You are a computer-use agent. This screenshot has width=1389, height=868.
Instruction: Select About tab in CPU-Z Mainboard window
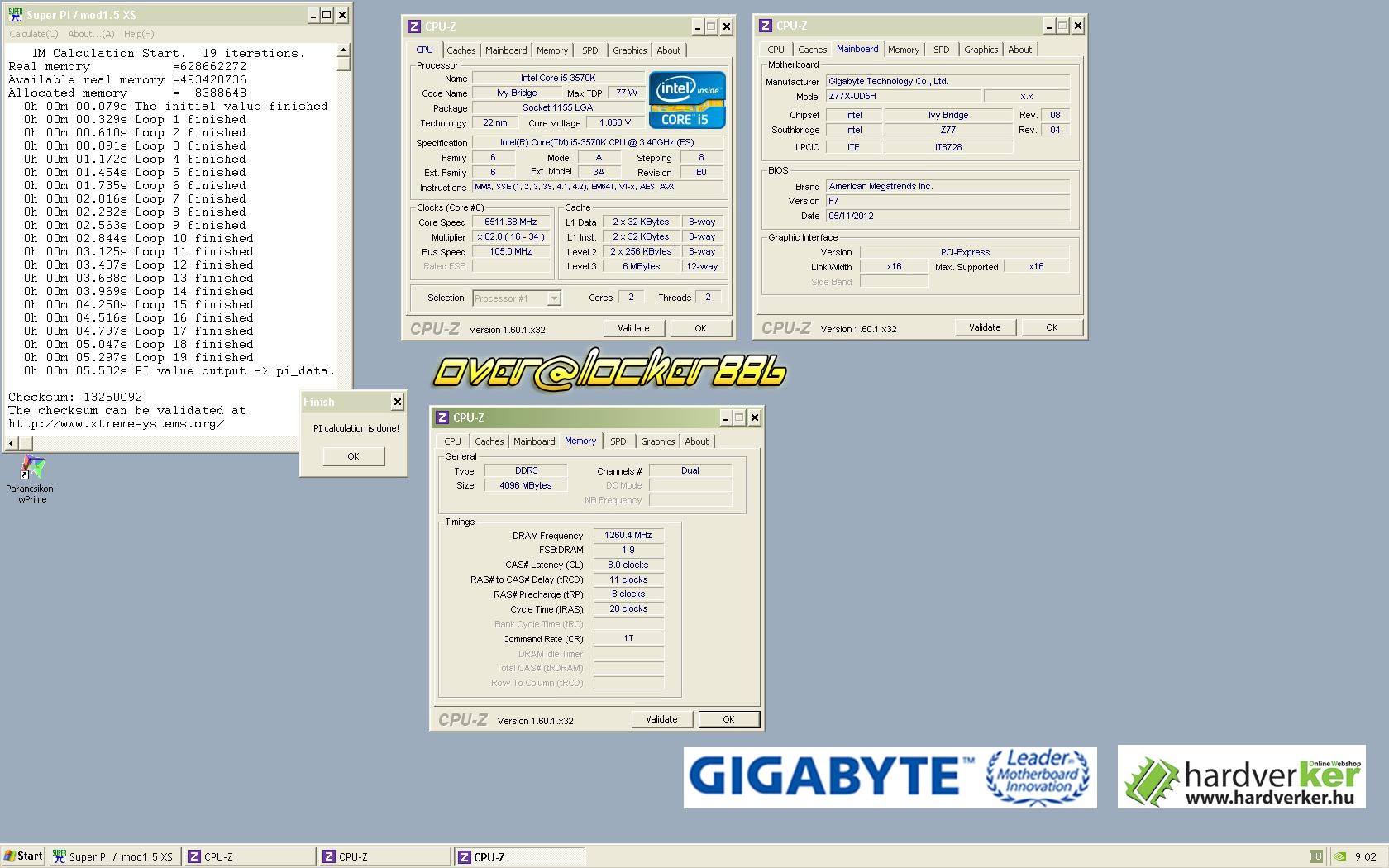(x=1020, y=50)
